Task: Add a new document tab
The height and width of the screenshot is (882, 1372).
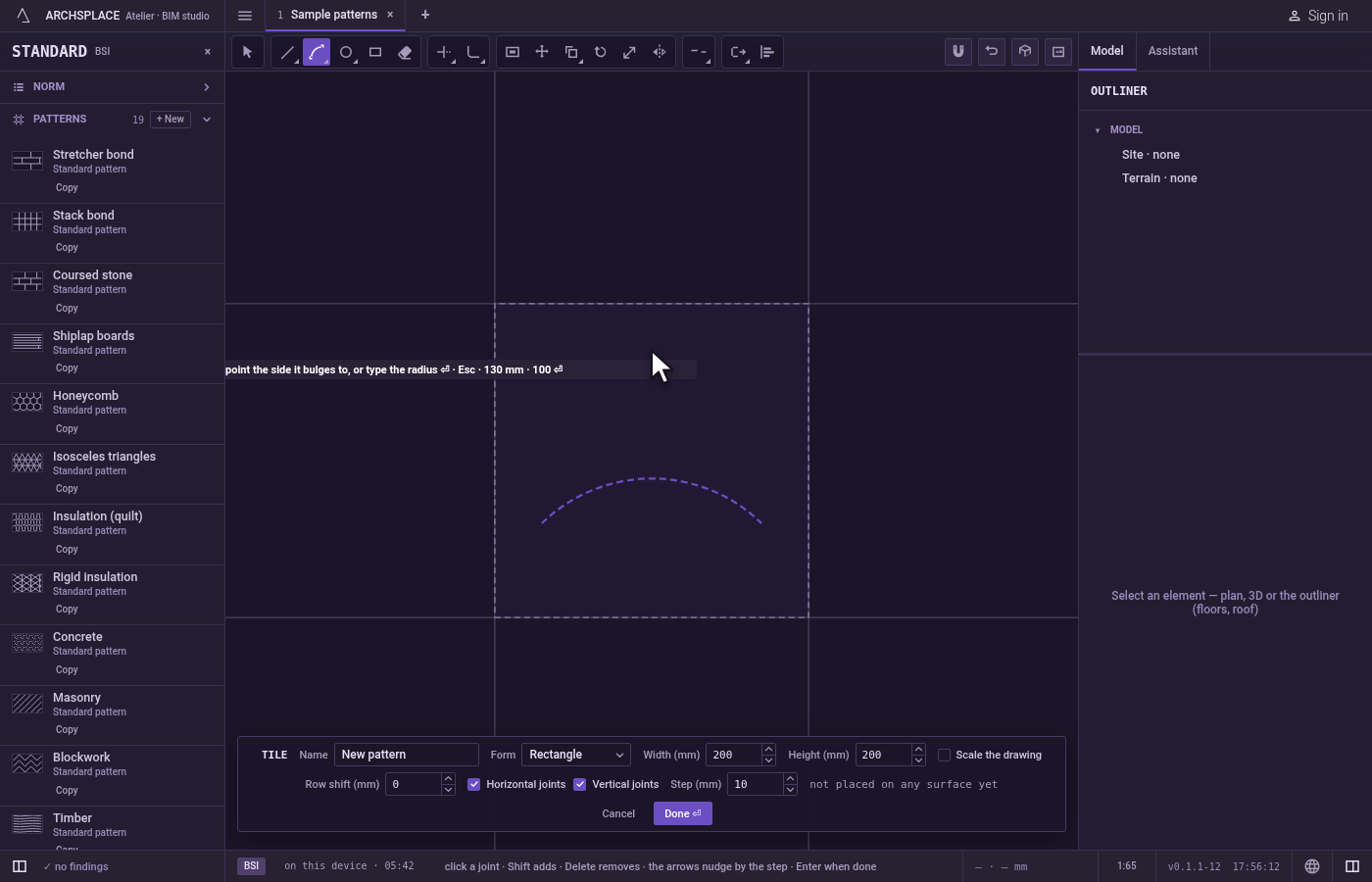Action: click(425, 15)
